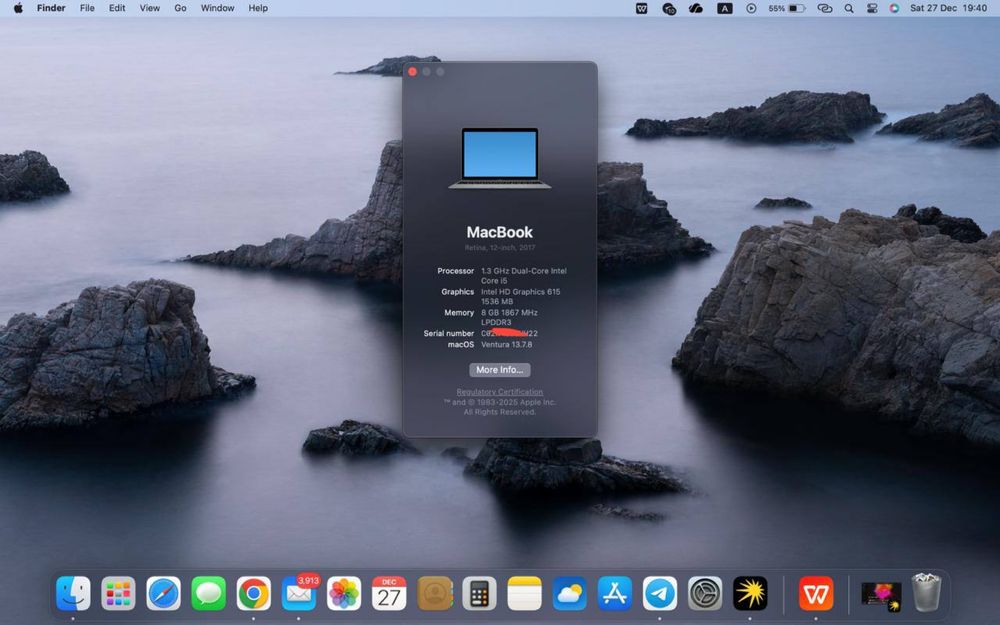This screenshot has width=1000, height=625.
Task: Open the Regulatory Certification link
Action: (499, 392)
